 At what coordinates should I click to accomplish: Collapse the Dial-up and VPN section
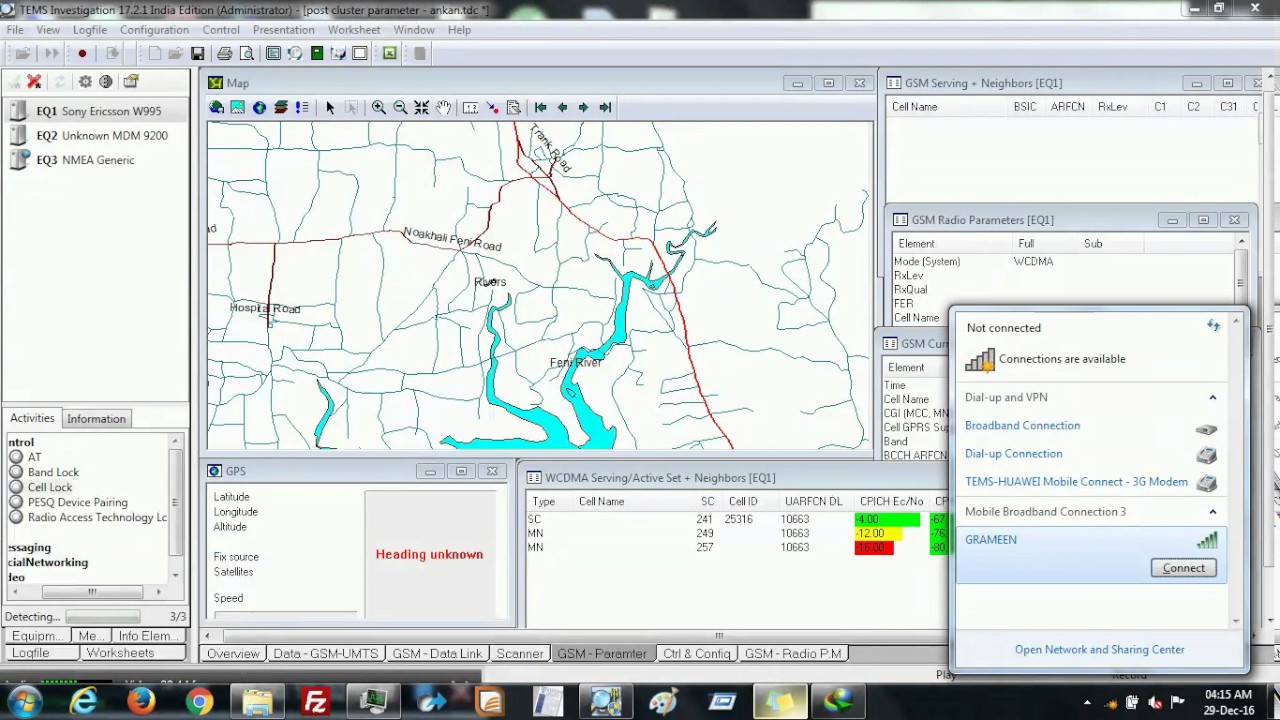tap(1212, 397)
